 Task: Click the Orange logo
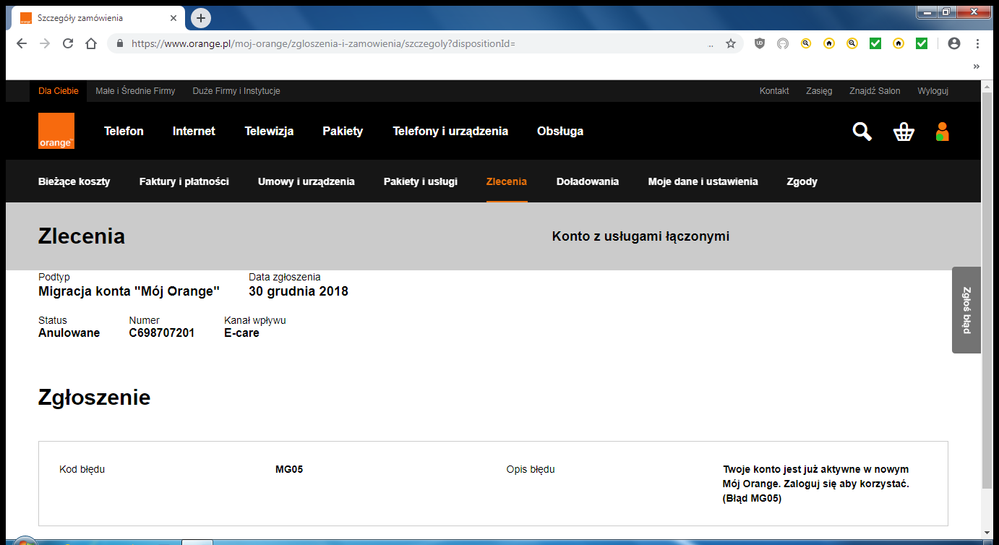pyautogui.click(x=56, y=131)
